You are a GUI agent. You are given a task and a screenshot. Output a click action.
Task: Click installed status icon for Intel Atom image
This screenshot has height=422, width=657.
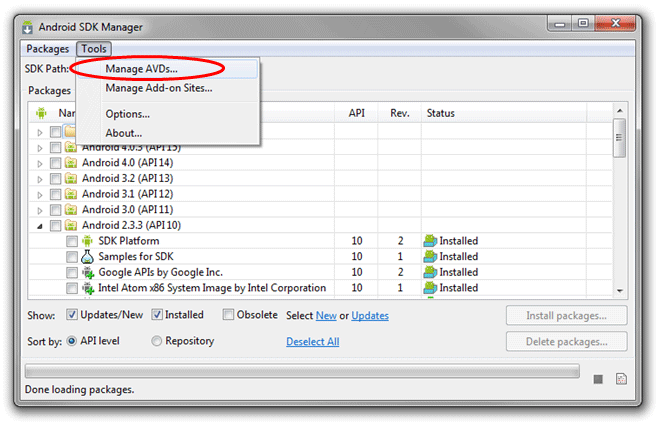click(x=430, y=288)
